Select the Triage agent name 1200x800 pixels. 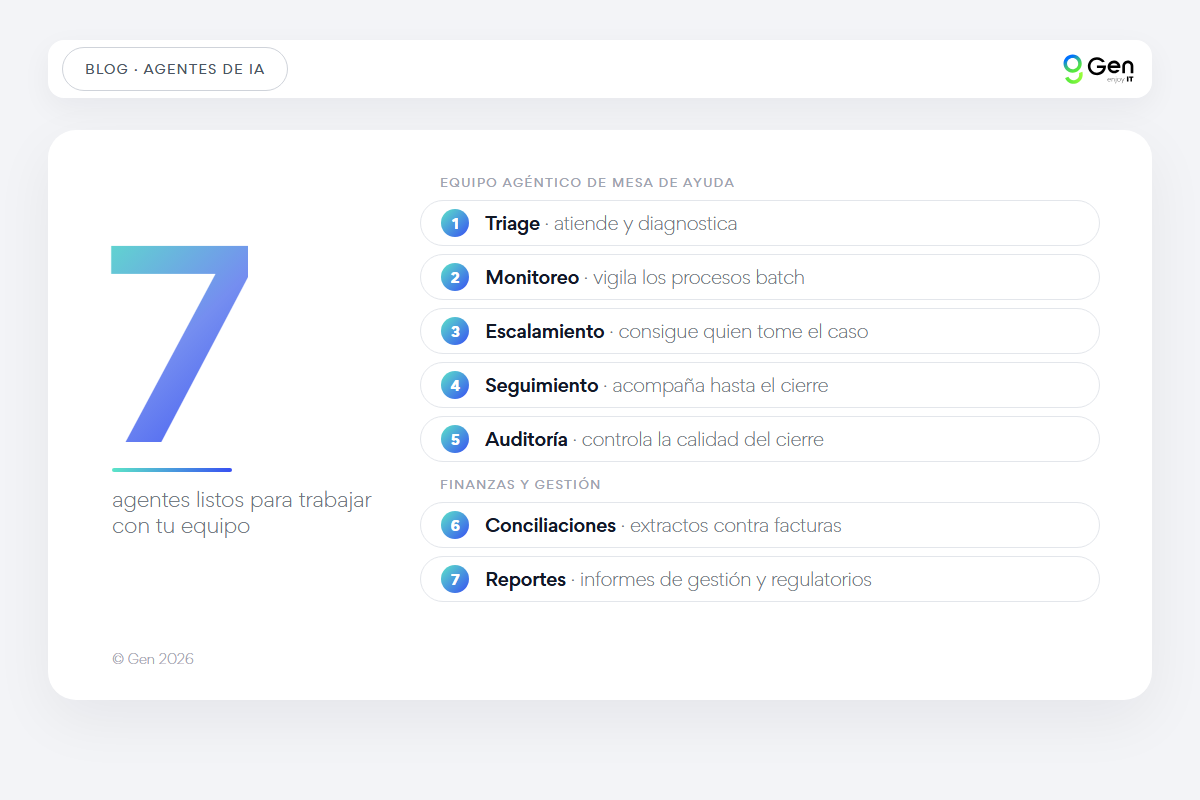coord(513,223)
